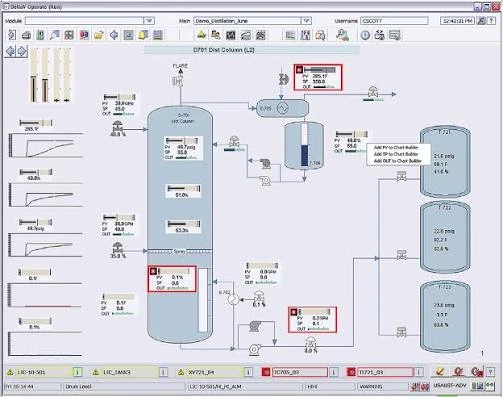
Task: Select Add PV to Chart Builder
Action: pyautogui.click(x=396, y=147)
